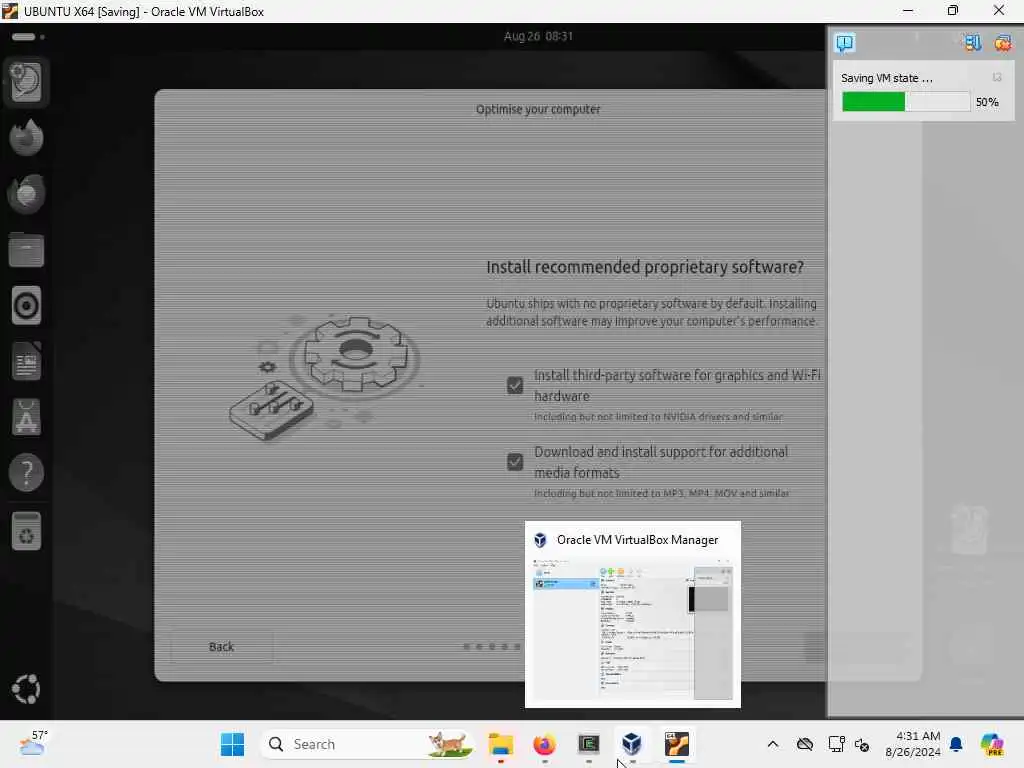Click the 'Including but not limited to NVIDIA' note
This screenshot has height=768, width=1024.
pyautogui.click(x=658, y=417)
